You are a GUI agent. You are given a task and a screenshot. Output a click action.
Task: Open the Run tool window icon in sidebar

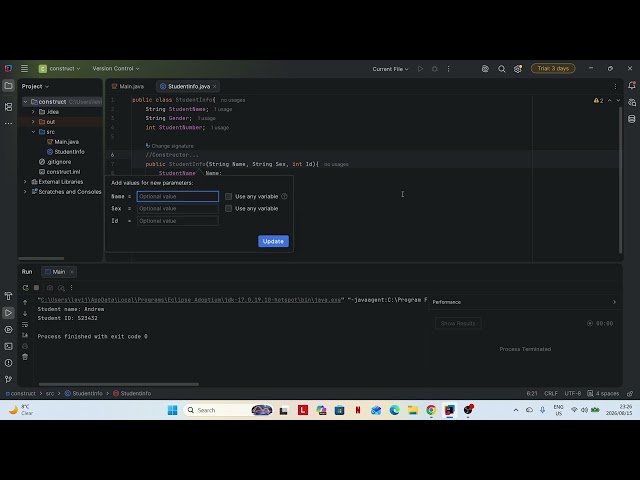8,313
